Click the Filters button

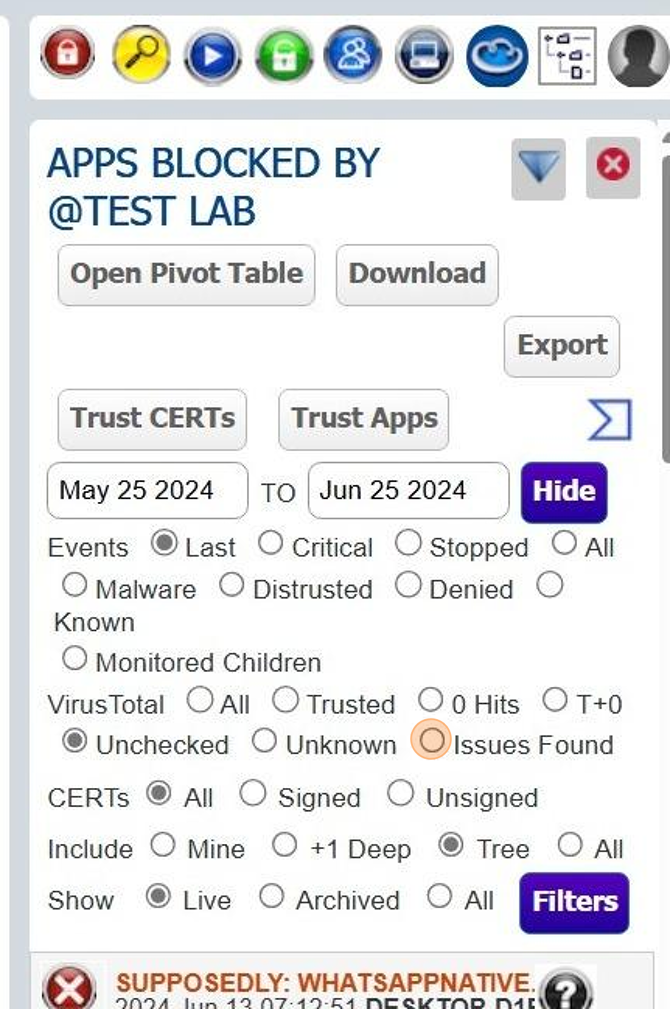[574, 902]
